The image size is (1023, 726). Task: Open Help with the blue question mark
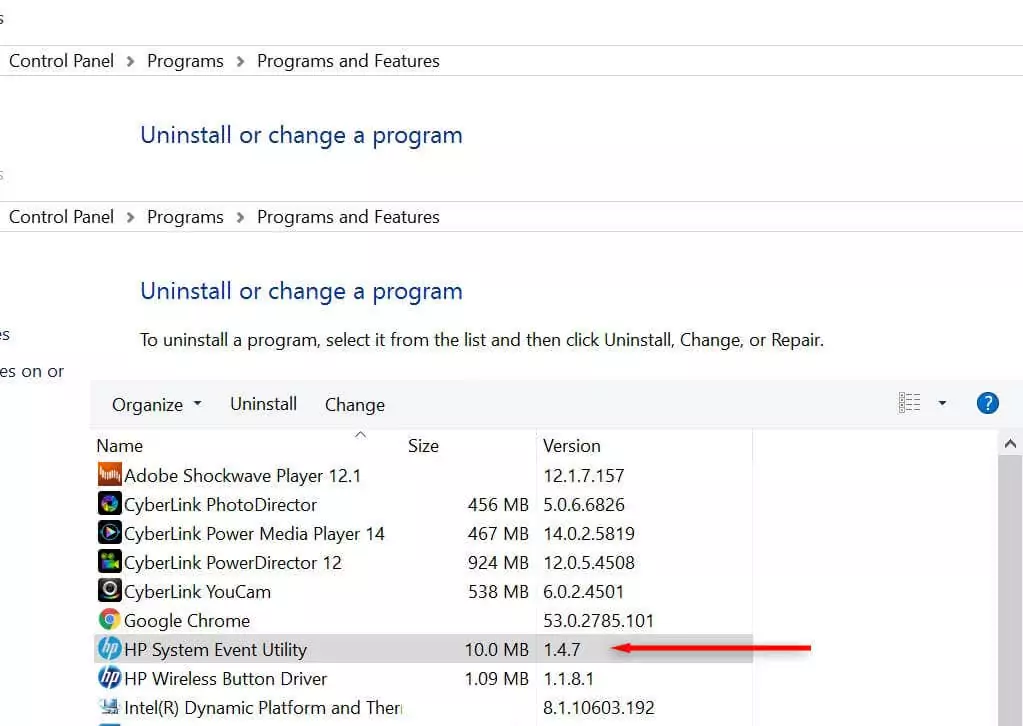tap(988, 403)
